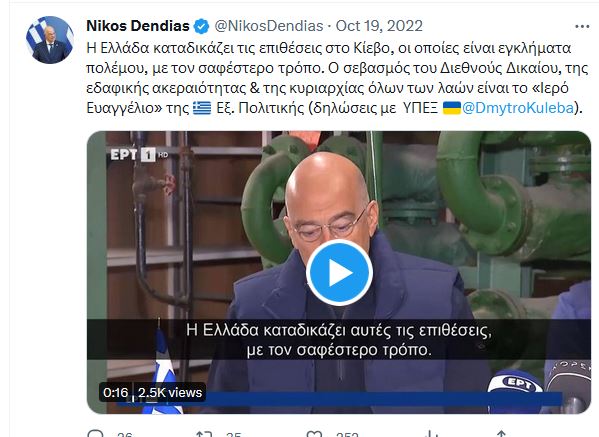Screen dimensions: 599x437
Task: Click the 0:16 duration and views badge
Action: (x=152, y=392)
